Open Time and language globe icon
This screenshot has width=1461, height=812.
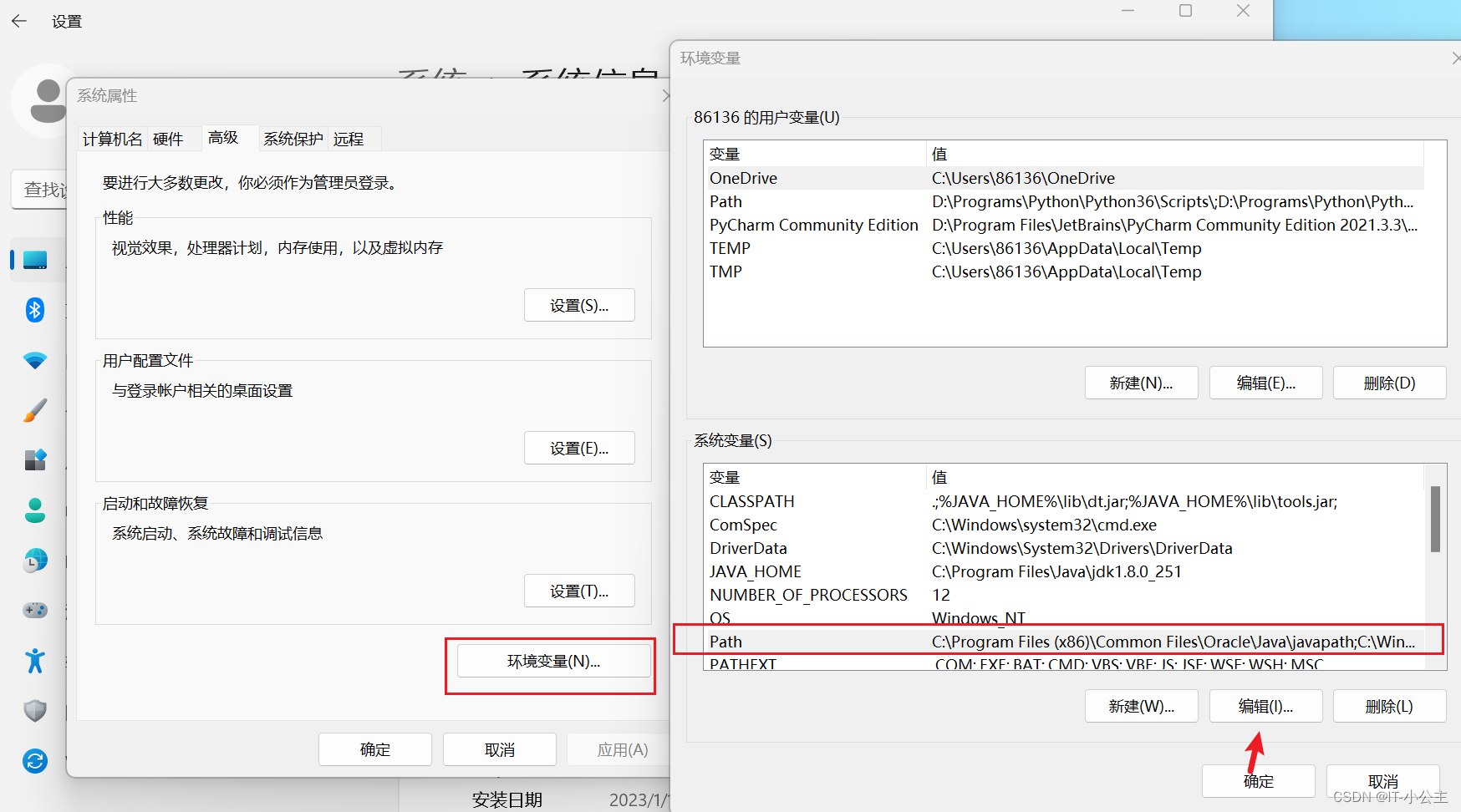point(35,561)
